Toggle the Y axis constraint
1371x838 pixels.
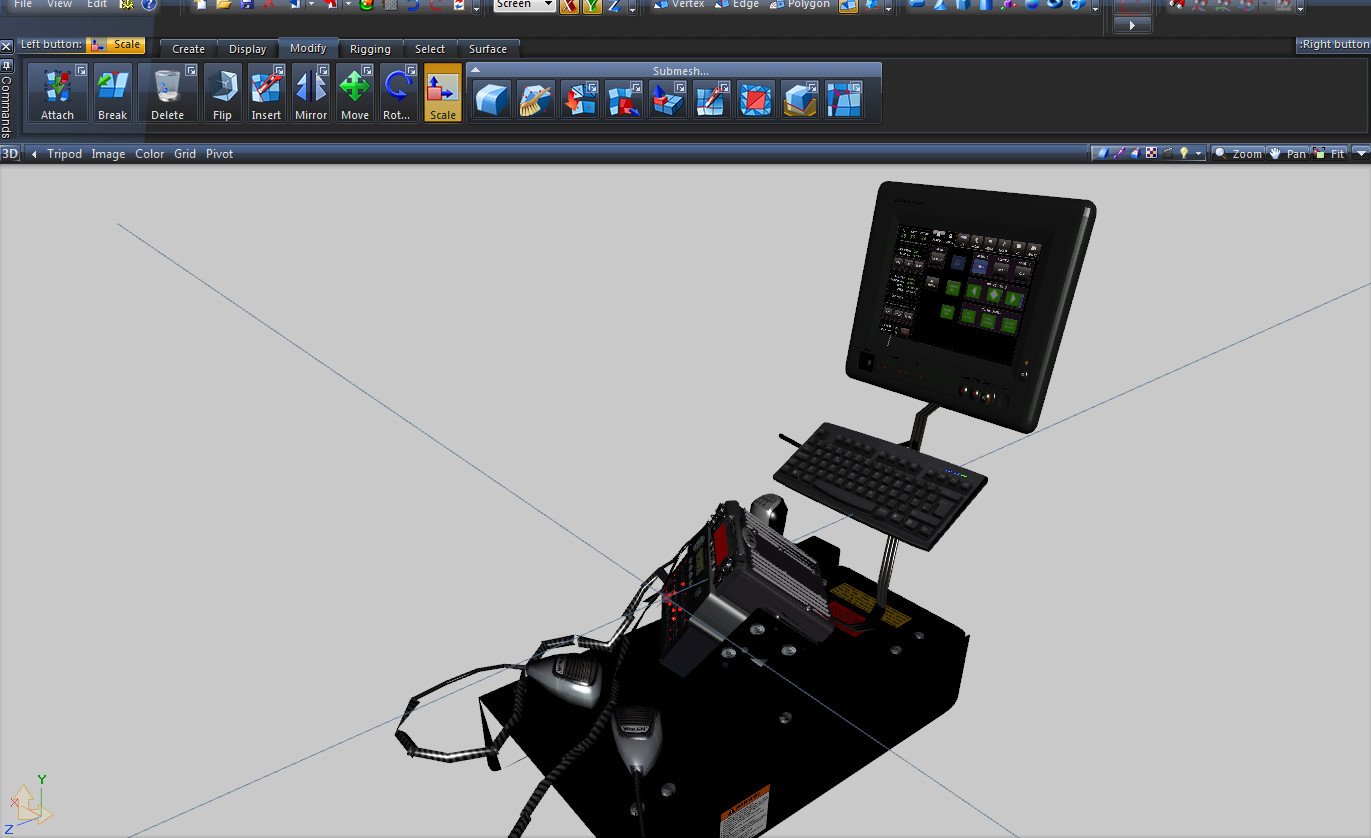592,5
